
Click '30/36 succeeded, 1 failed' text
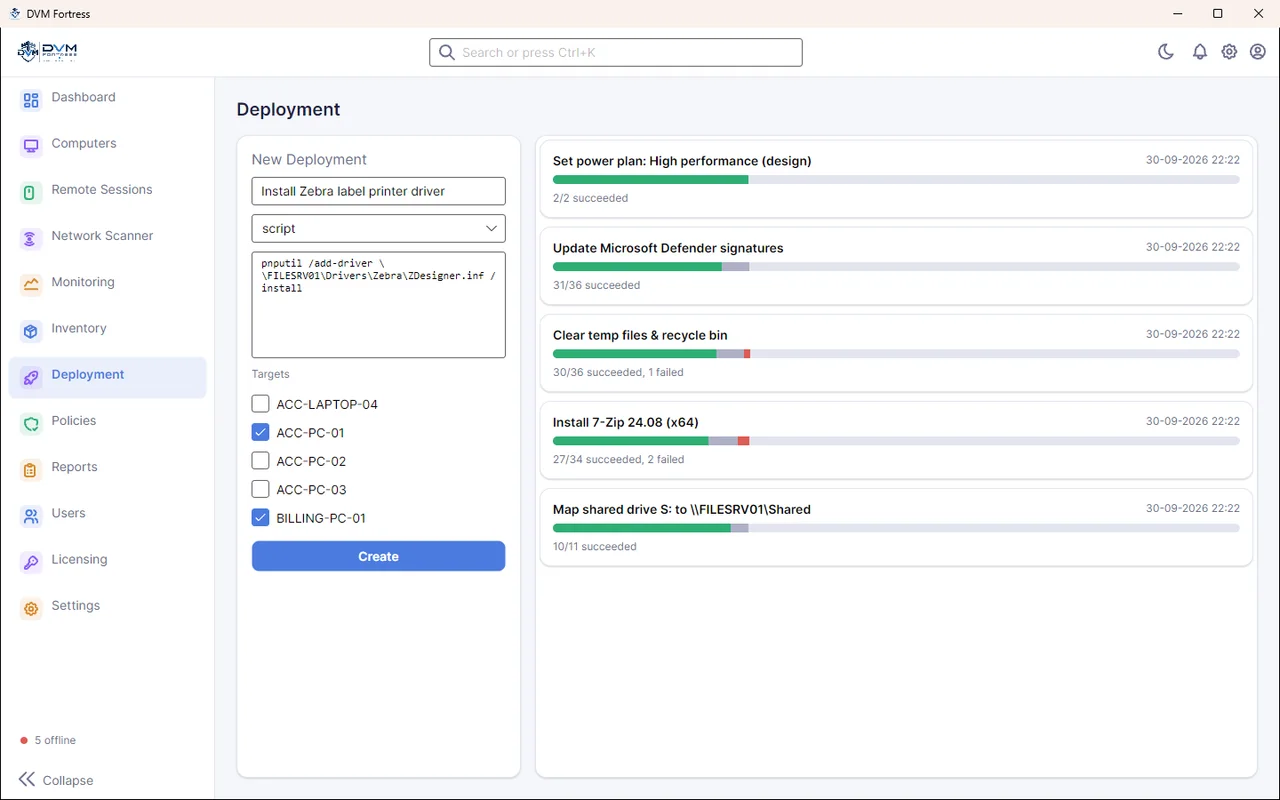(x=618, y=372)
